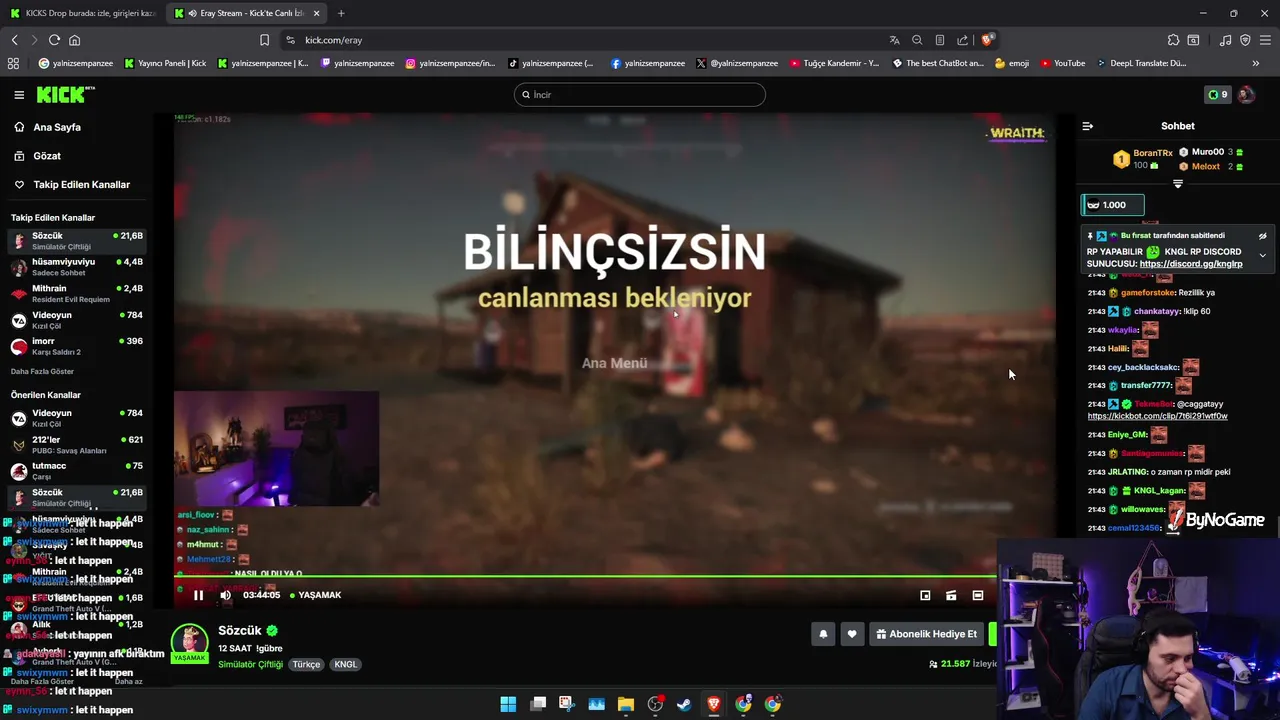Hide the pinned chat message
This screenshot has height=720, width=1280.
[x=1262, y=236]
